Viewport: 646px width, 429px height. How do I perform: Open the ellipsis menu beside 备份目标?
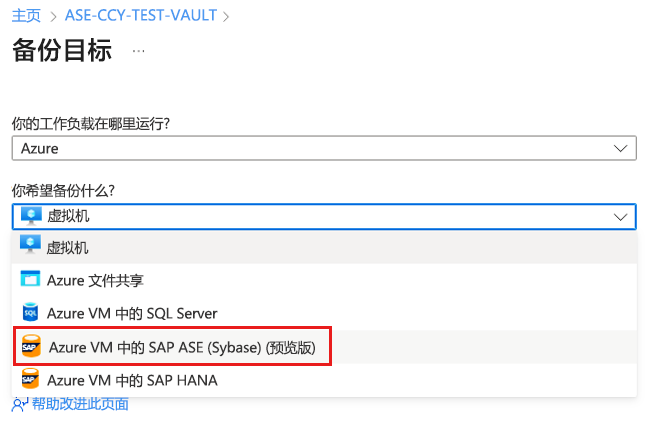(x=138, y=50)
